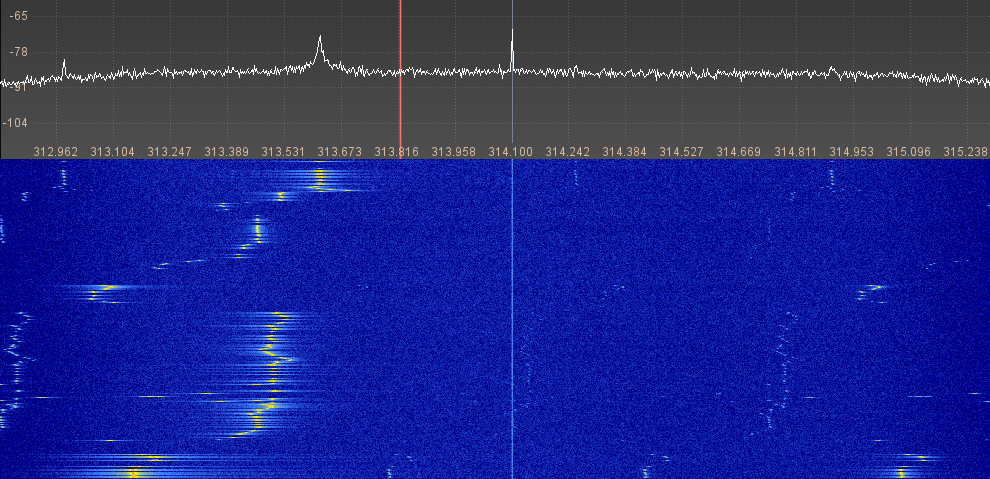990x479 pixels.
Task: Select the -104 dB scale label
Action: [15, 122]
